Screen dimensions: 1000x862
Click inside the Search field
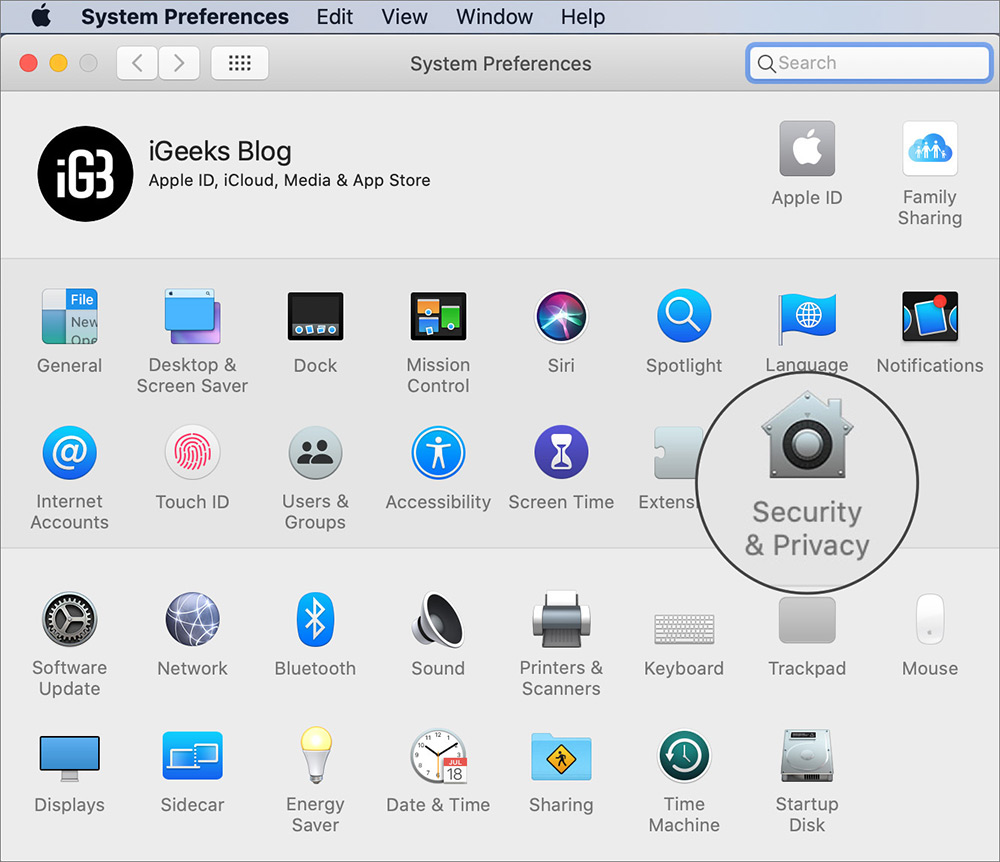click(x=868, y=62)
